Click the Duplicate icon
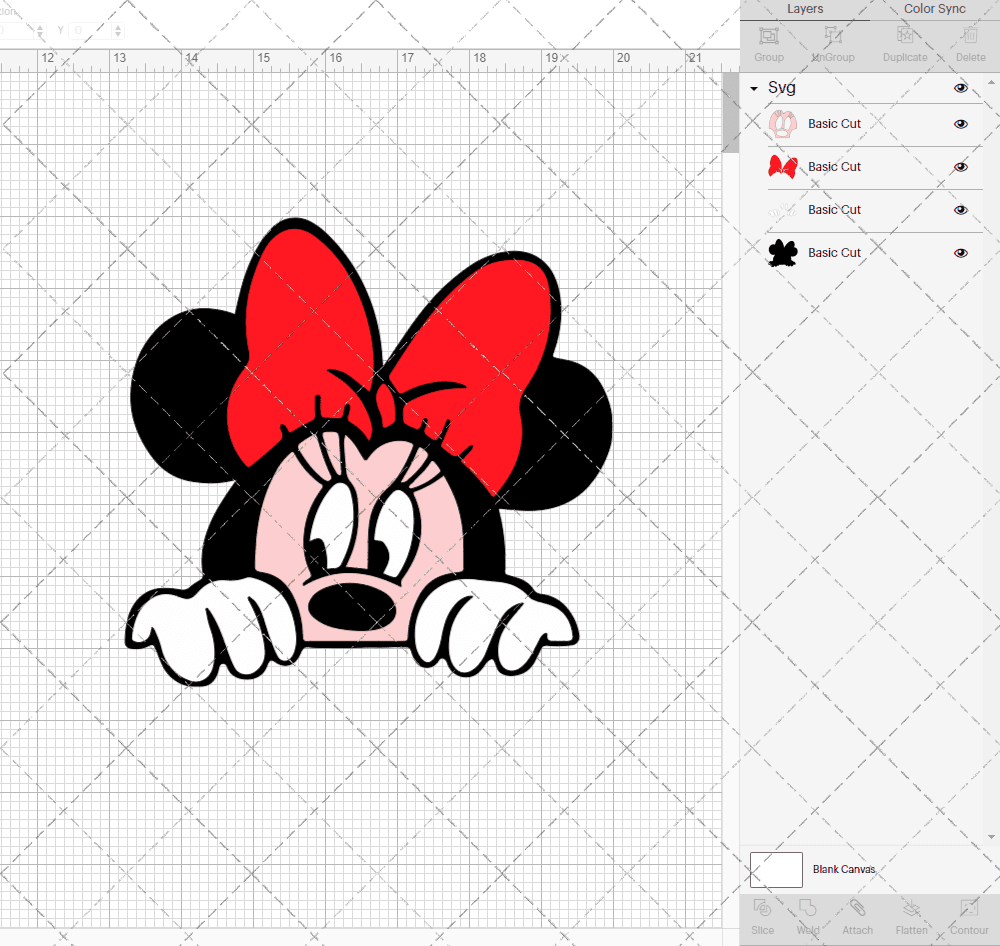The height and width of the screenshot is (946, 1000). coord(905,36)
